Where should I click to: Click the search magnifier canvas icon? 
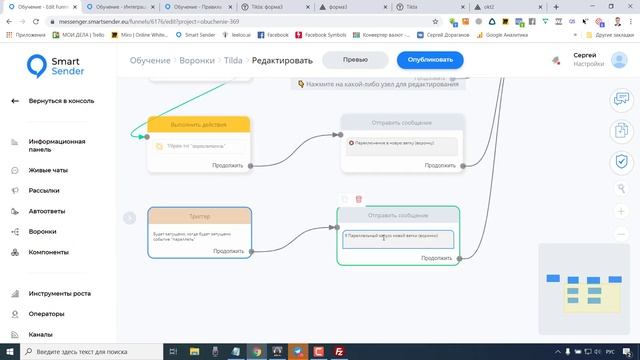tap(621, 189)
